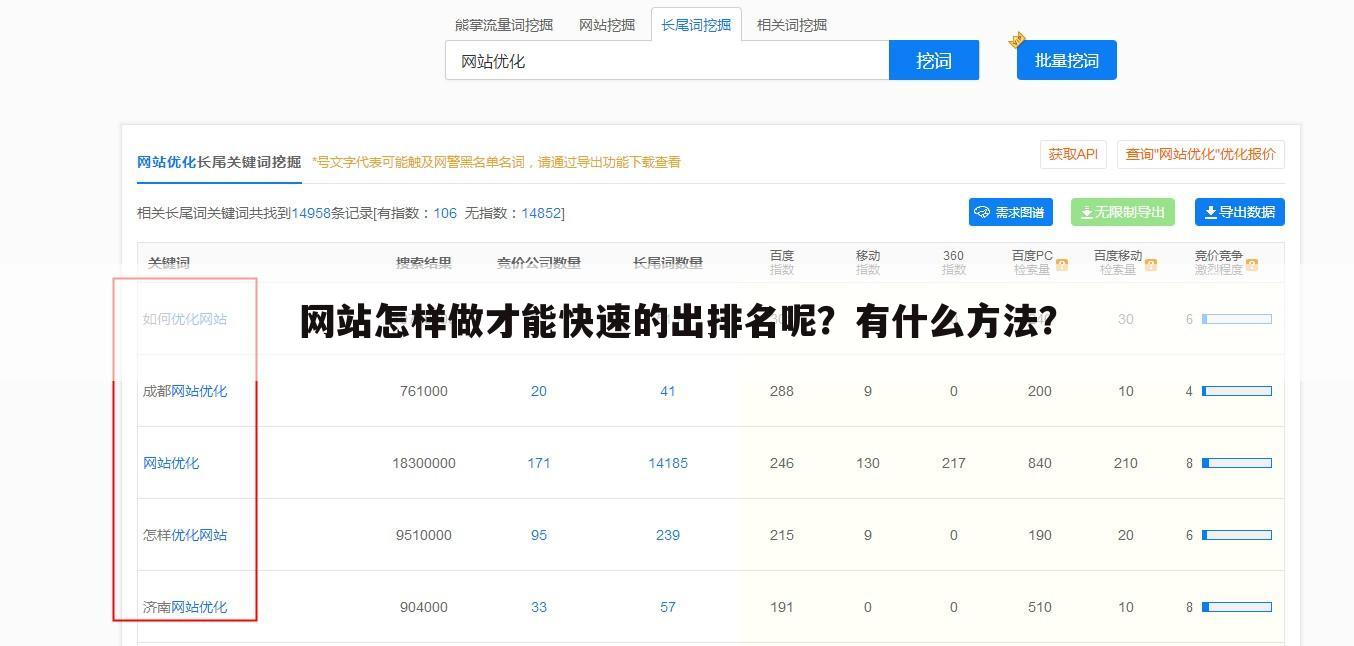
Task: Click bidding company count 171 link
Action: [539, 463]
